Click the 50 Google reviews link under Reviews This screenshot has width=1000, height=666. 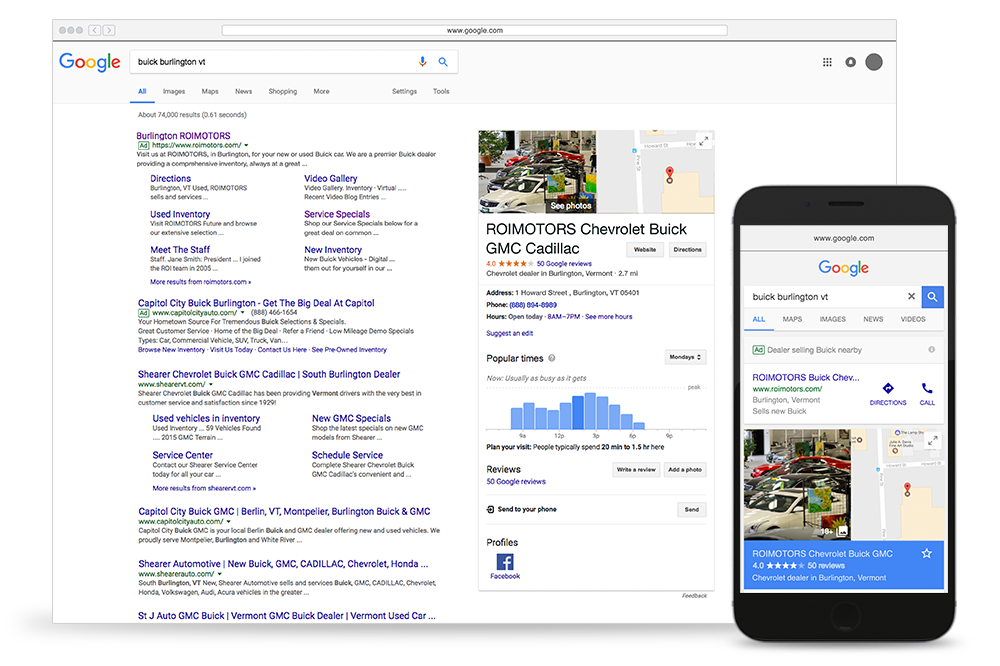tap(516, 482)
